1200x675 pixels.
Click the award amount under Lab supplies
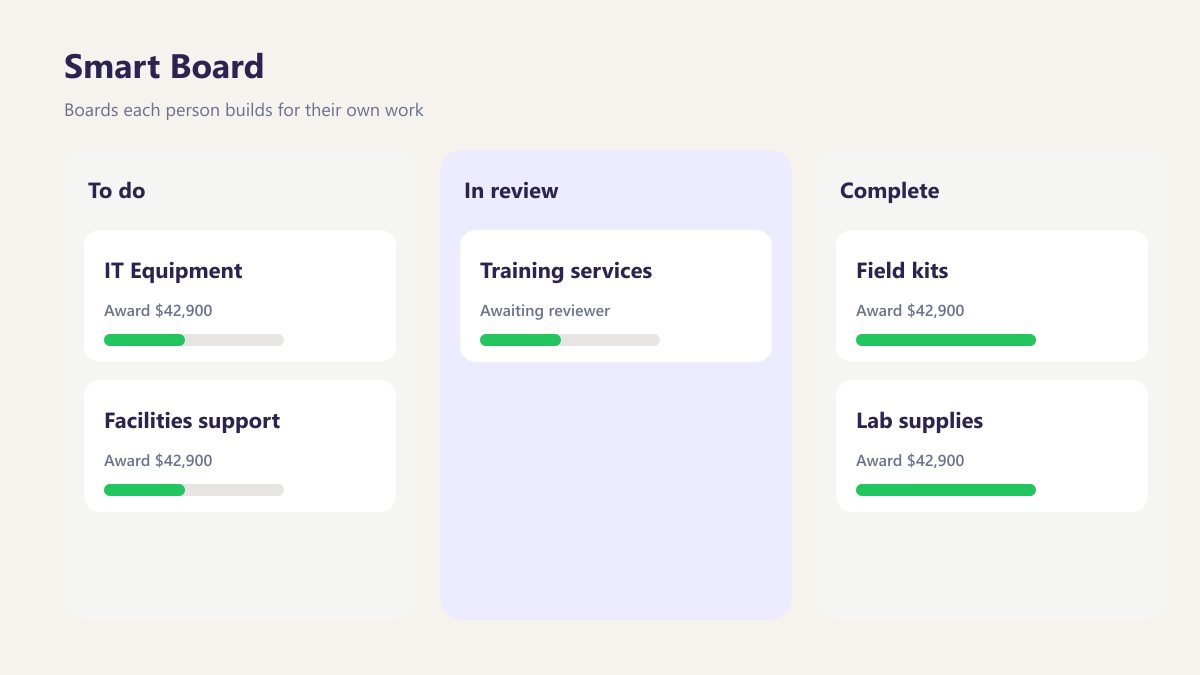tap(910, 461)
